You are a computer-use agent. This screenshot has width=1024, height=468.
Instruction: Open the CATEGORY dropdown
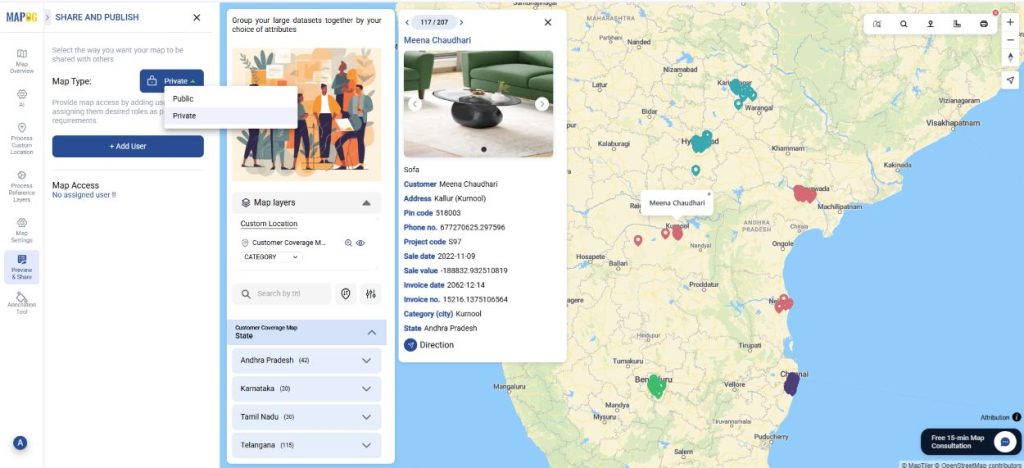pos(272,257)
